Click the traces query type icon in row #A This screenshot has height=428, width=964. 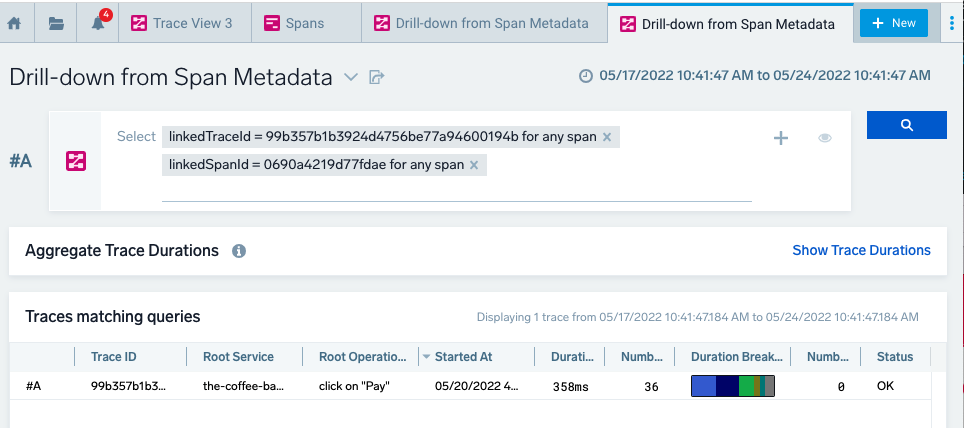coord(75,161)
